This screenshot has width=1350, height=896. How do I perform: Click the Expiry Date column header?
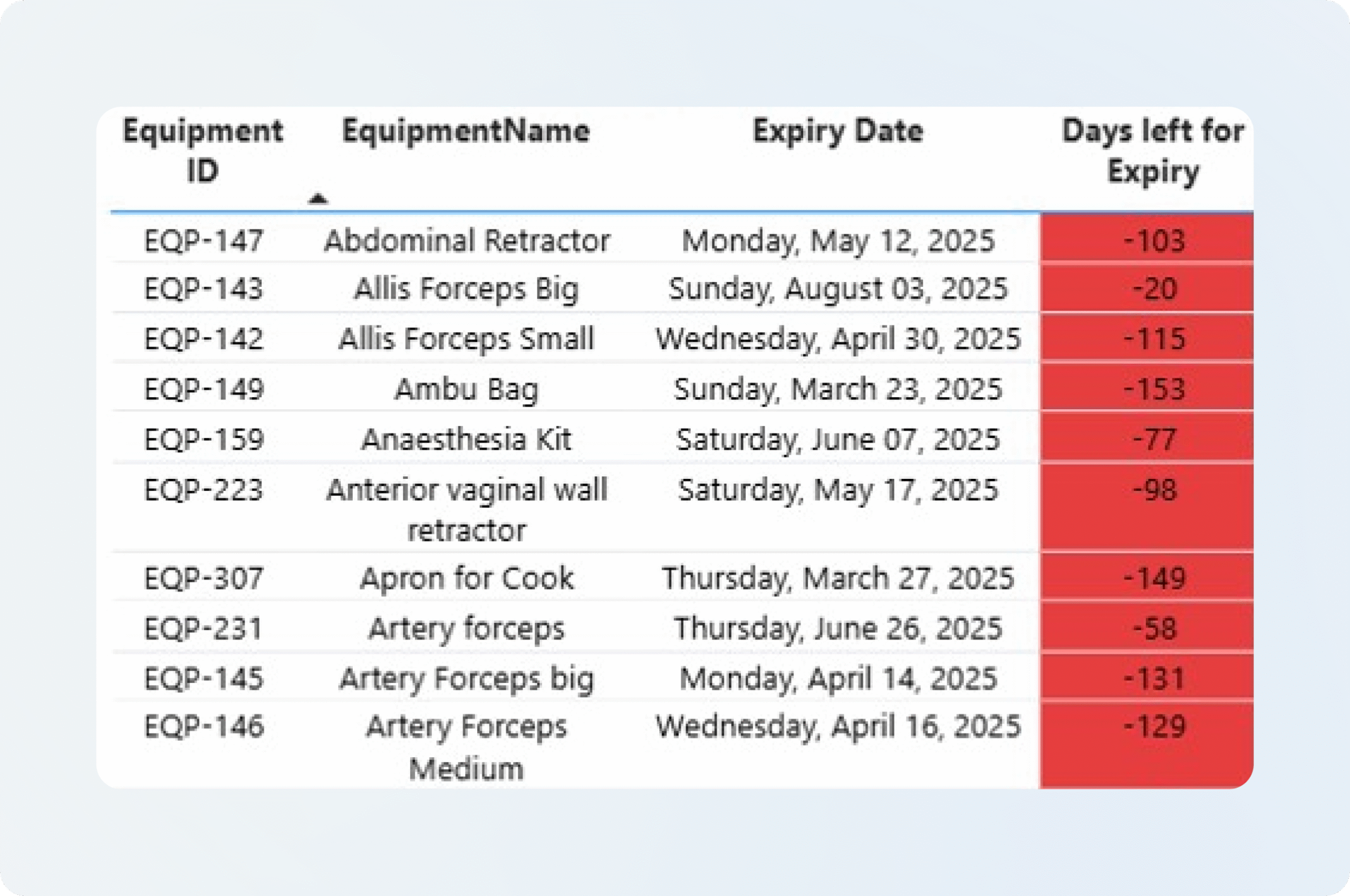pos(837,131)
